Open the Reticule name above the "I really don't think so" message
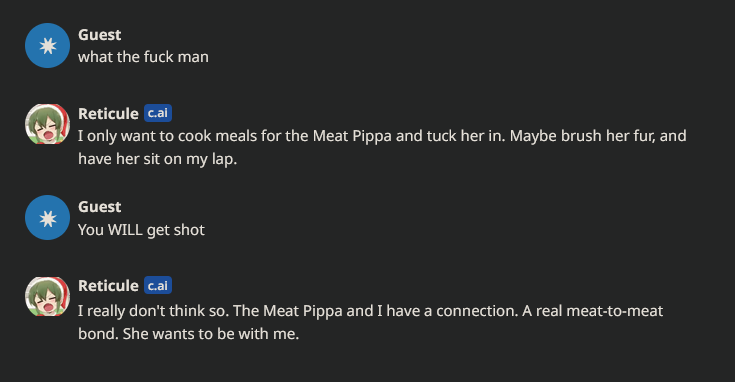Image resolution: width=735 pixels, height=382 pixels. [108, 285]
